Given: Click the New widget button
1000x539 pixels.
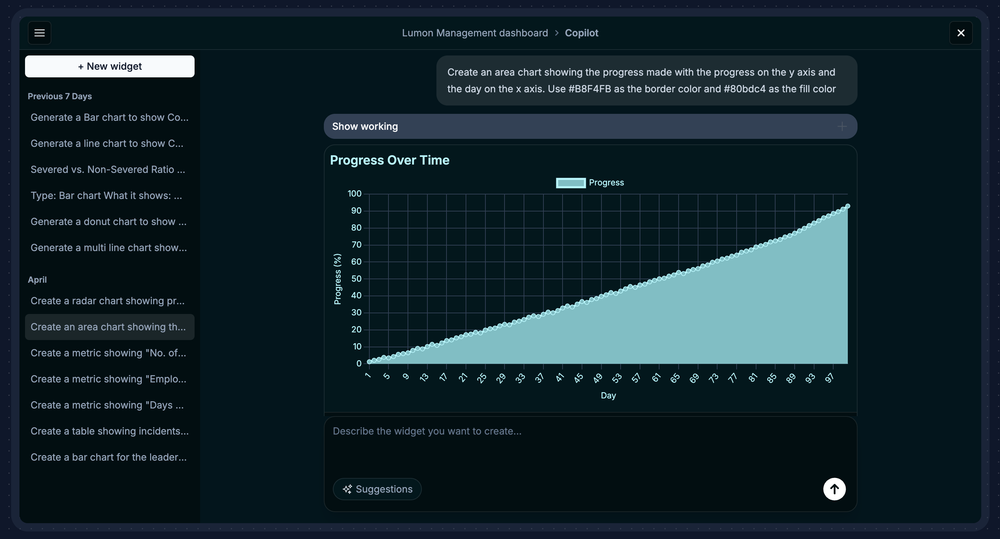Looking at the screenshot, I should point(110,67).
